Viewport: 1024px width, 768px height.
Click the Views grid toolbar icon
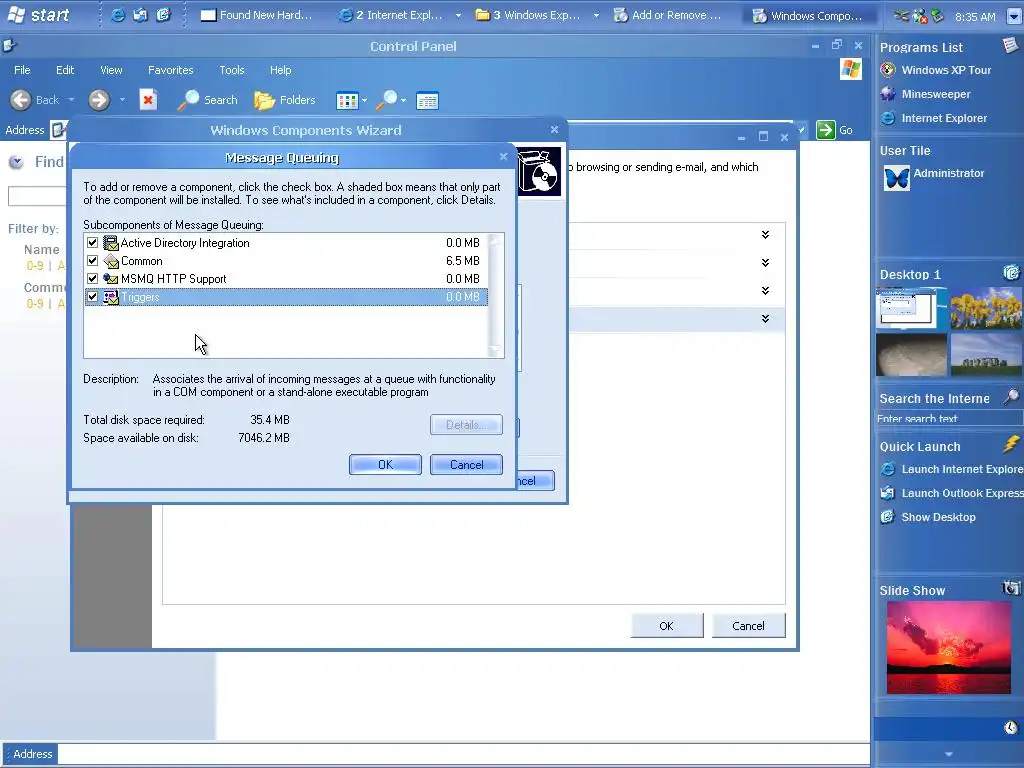pyautogui.click(x=347, y=101)
